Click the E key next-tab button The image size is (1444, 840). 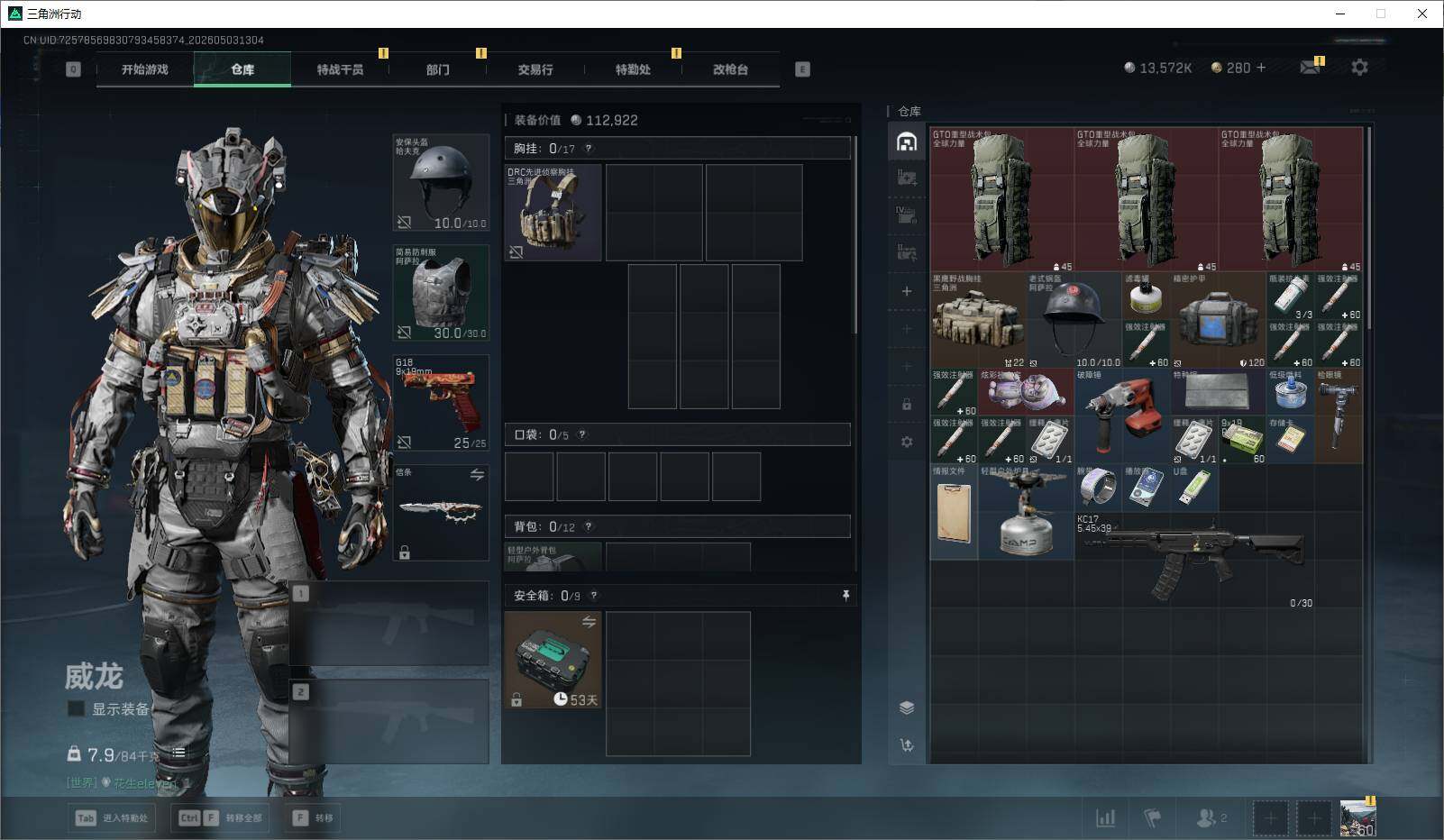tap(802, 69)
